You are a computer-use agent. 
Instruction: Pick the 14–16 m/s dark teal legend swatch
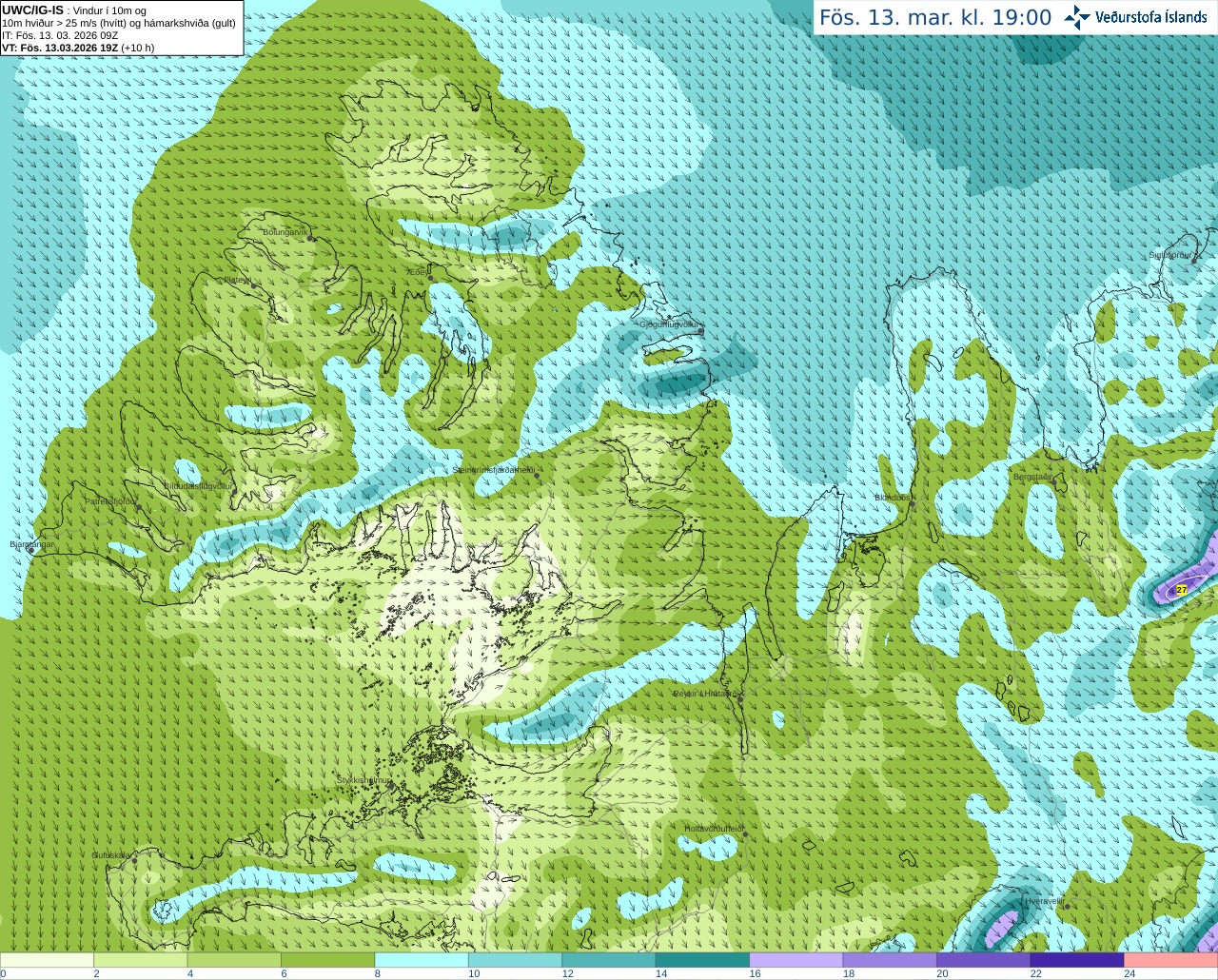[x=702, y=960]
